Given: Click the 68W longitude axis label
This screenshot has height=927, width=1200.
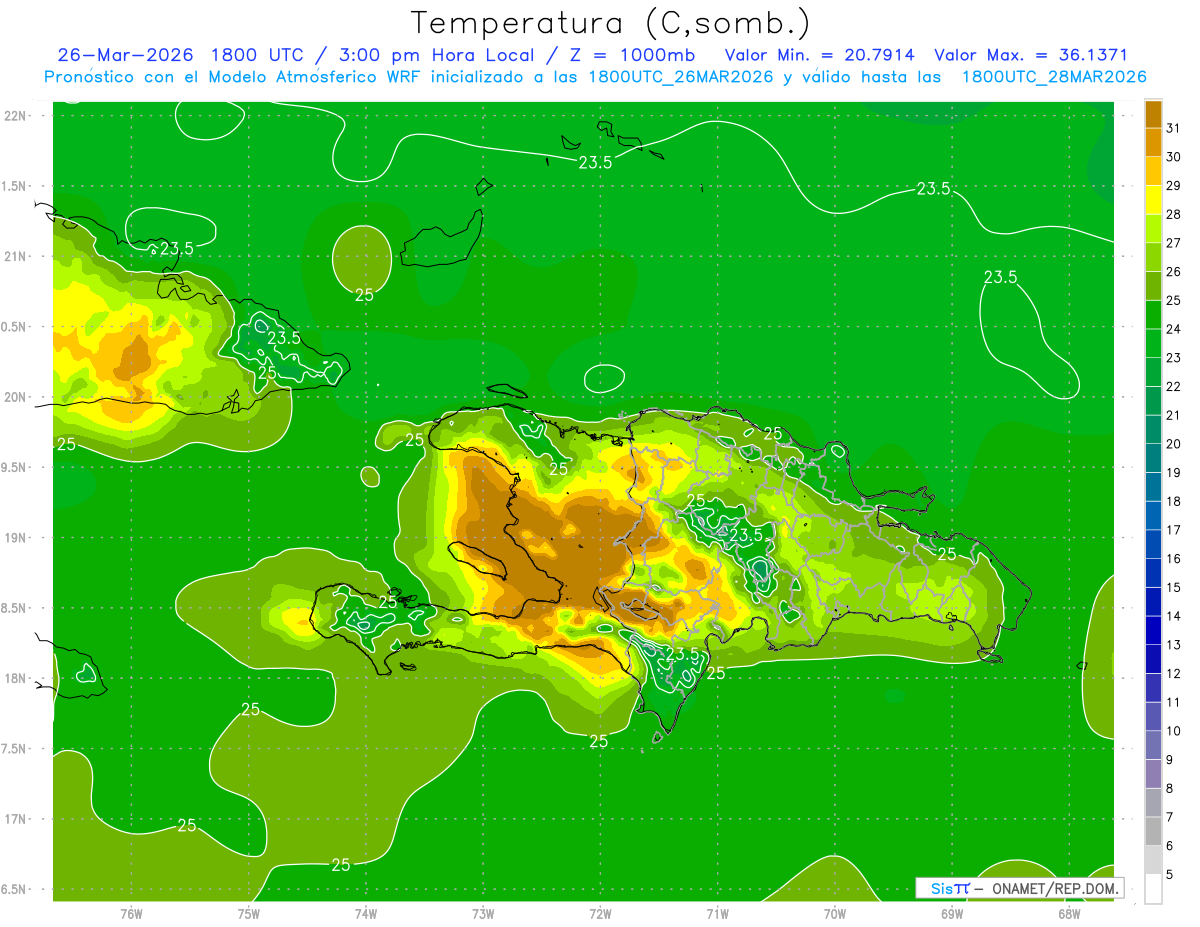Looking at the screenshot, I should tap(1068, 913).
